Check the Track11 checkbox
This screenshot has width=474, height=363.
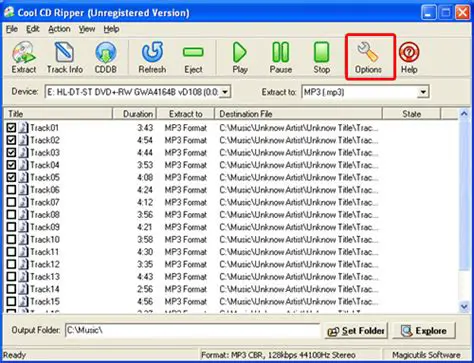coord(11,252)
